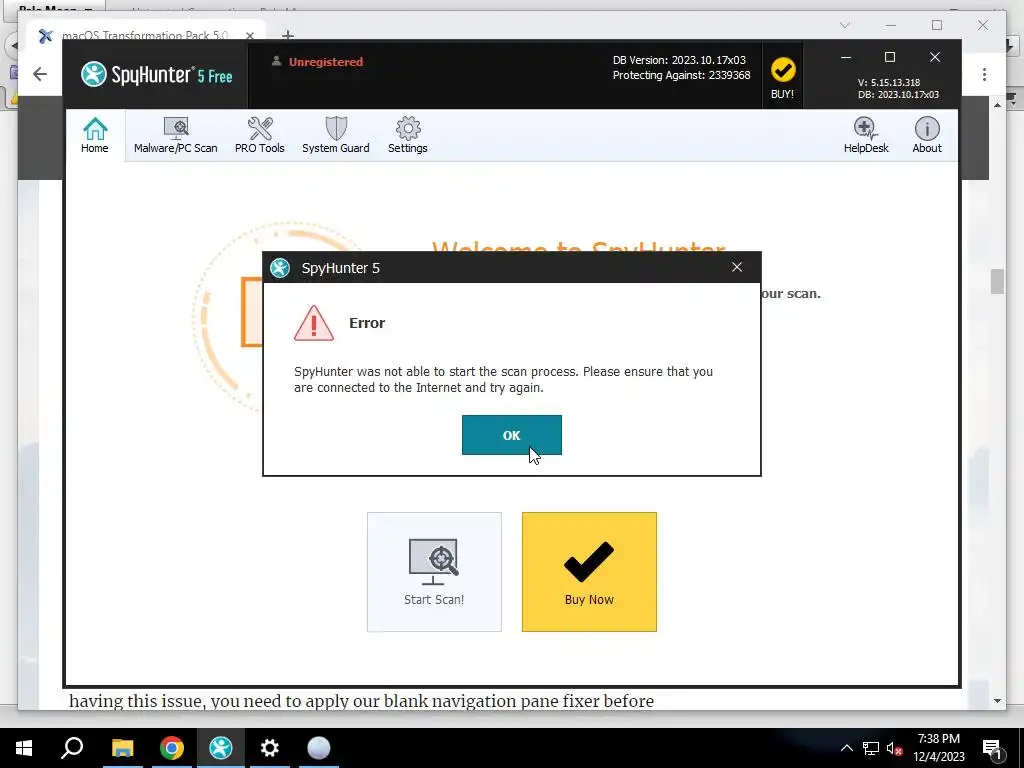Open the taskbar clock showing 7:38 PM
The height and width of the screenshot is (768, 1024).
click(x=939, y=748)
